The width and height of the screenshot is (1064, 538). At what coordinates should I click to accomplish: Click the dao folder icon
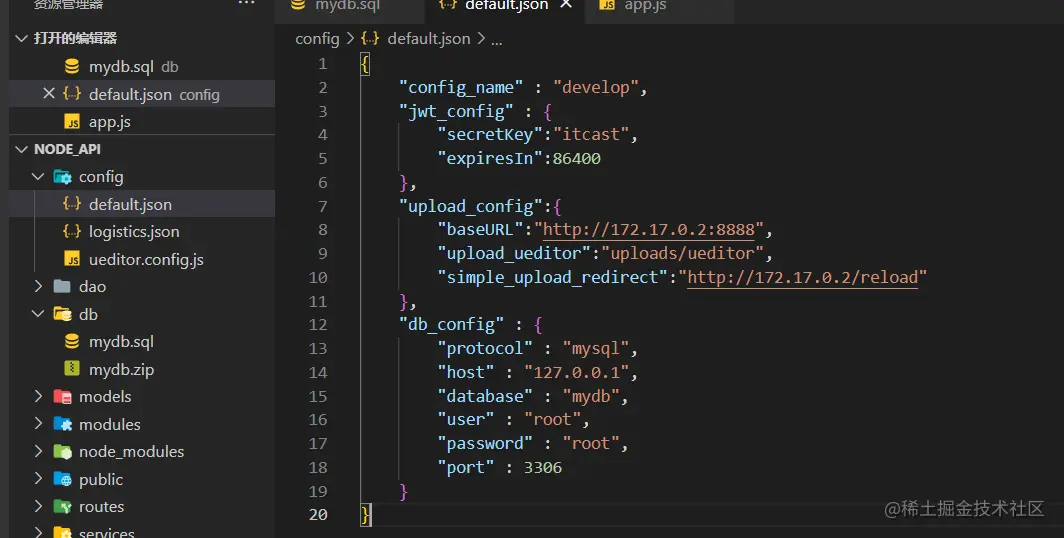(x=62, y=286)
